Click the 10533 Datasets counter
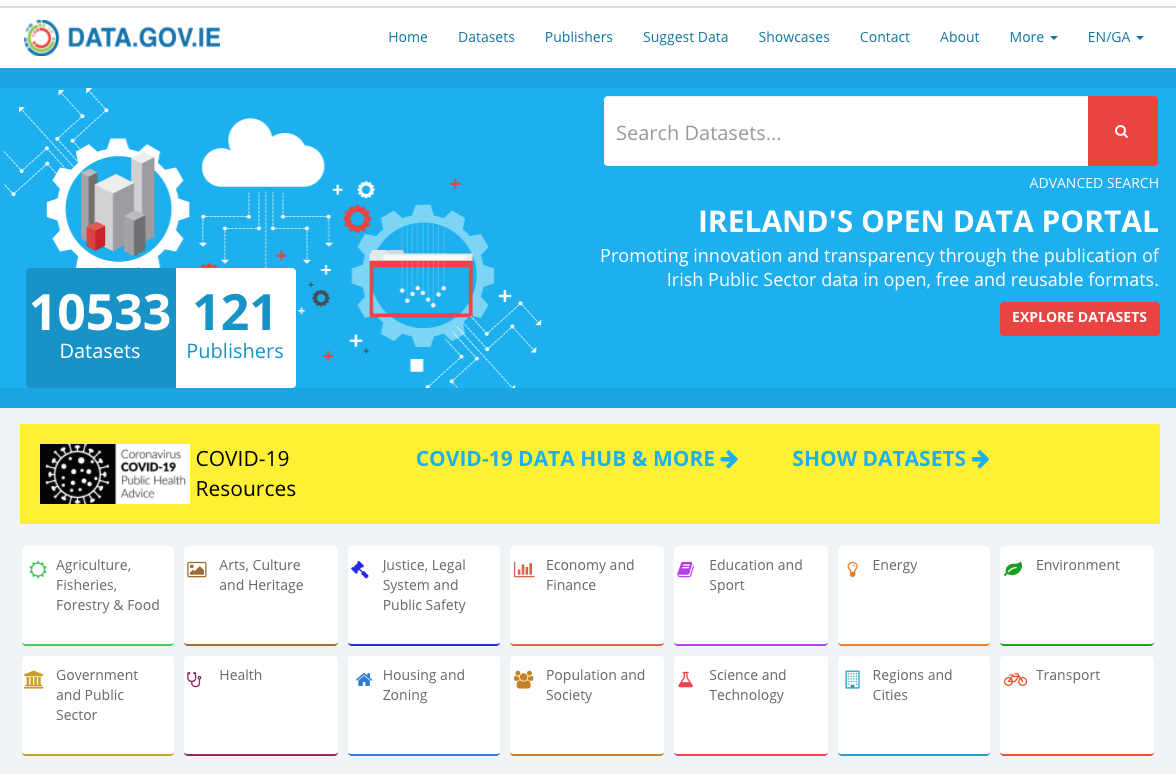 pos(100,328)
